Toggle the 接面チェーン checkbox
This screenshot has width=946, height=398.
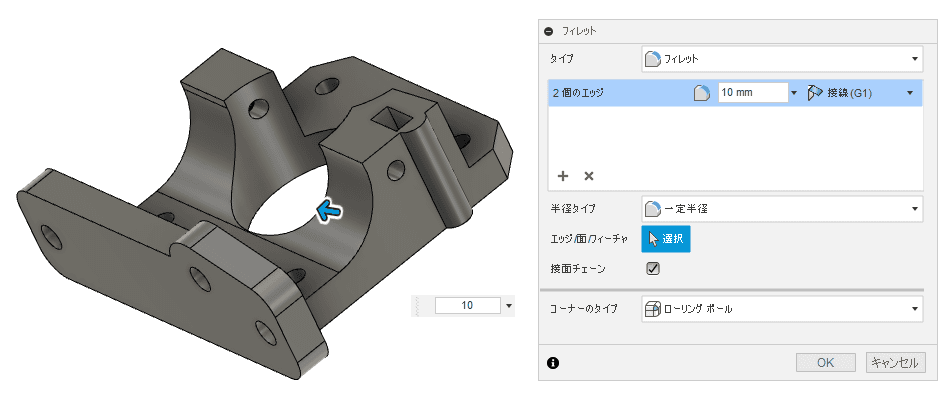point(653,268)
